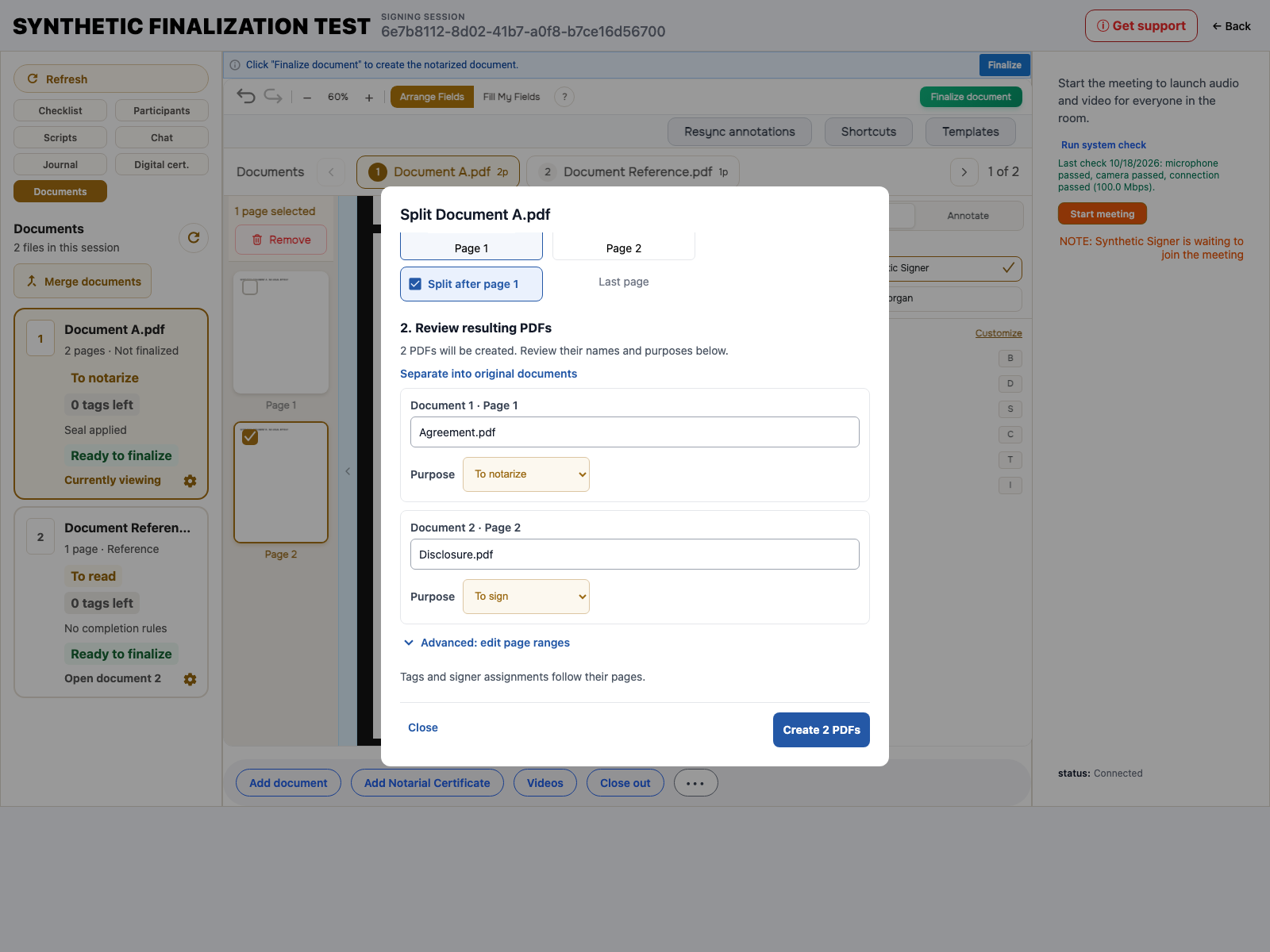Click the Disclosure.pdf name input field
This screenshot has height=952, width=1270.
tap(635, 555)
